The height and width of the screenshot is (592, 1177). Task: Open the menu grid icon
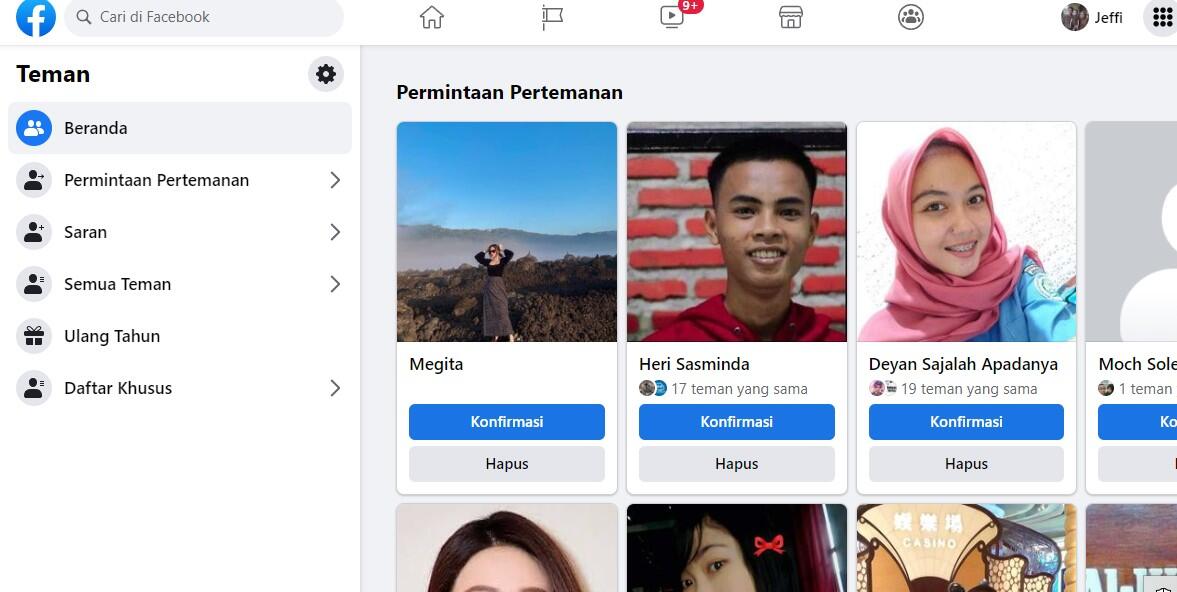1161,17
